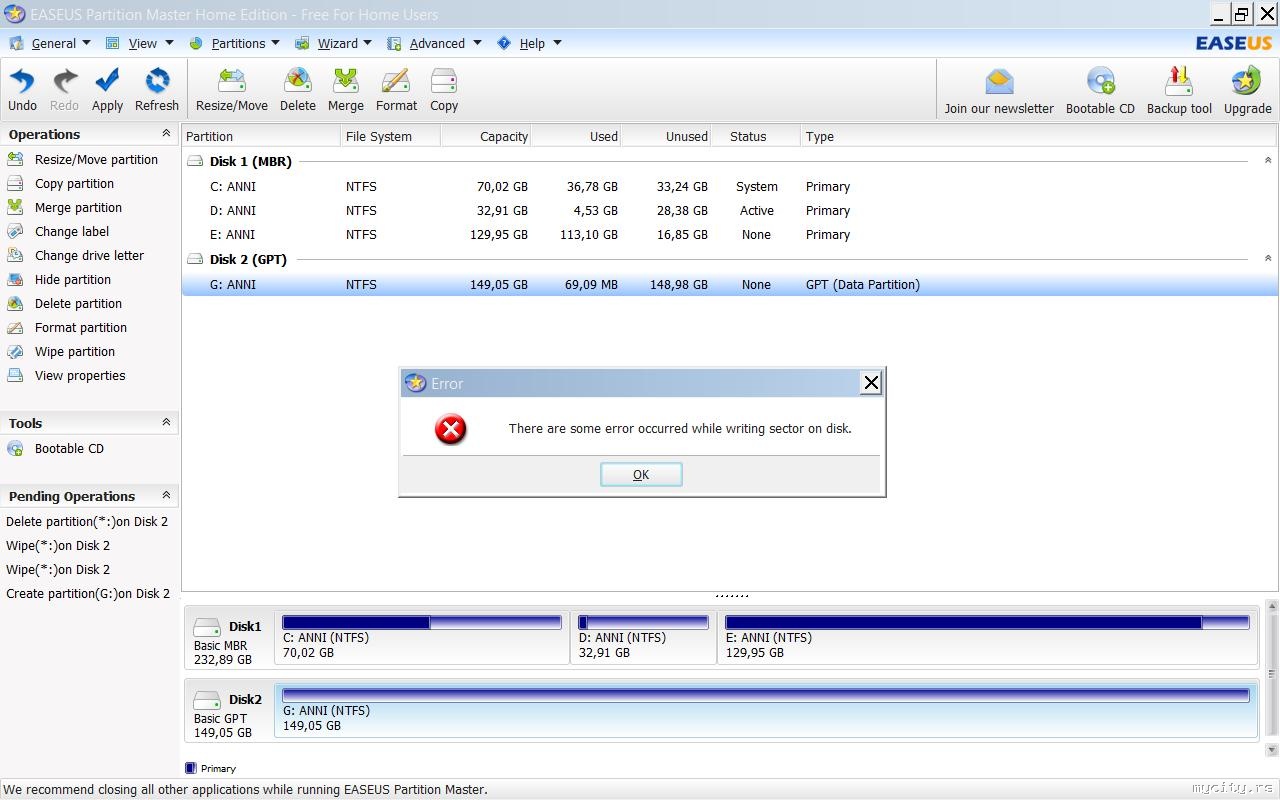Click the Redo toolbar icon
This screenshot has height=800, width=1280.
coord(64,90)
